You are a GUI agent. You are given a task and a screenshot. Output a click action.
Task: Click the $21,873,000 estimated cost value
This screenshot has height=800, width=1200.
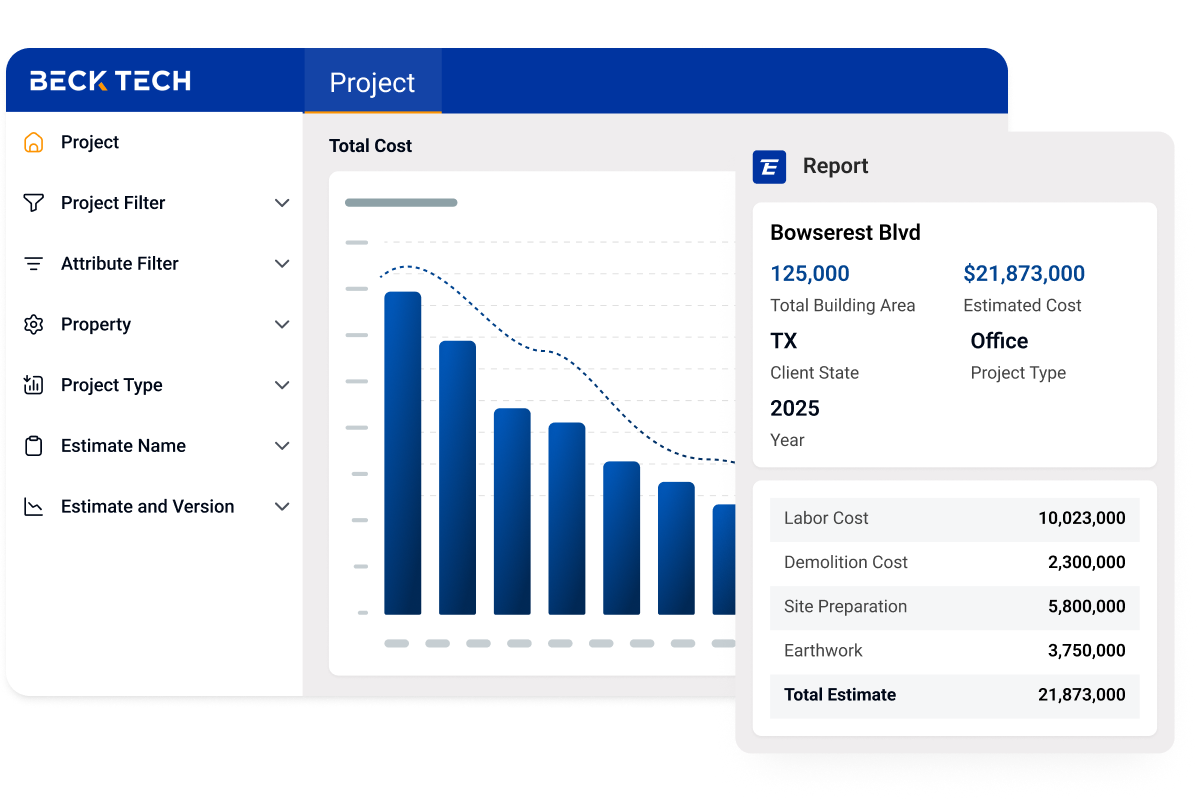click(x=1024, y=274)
